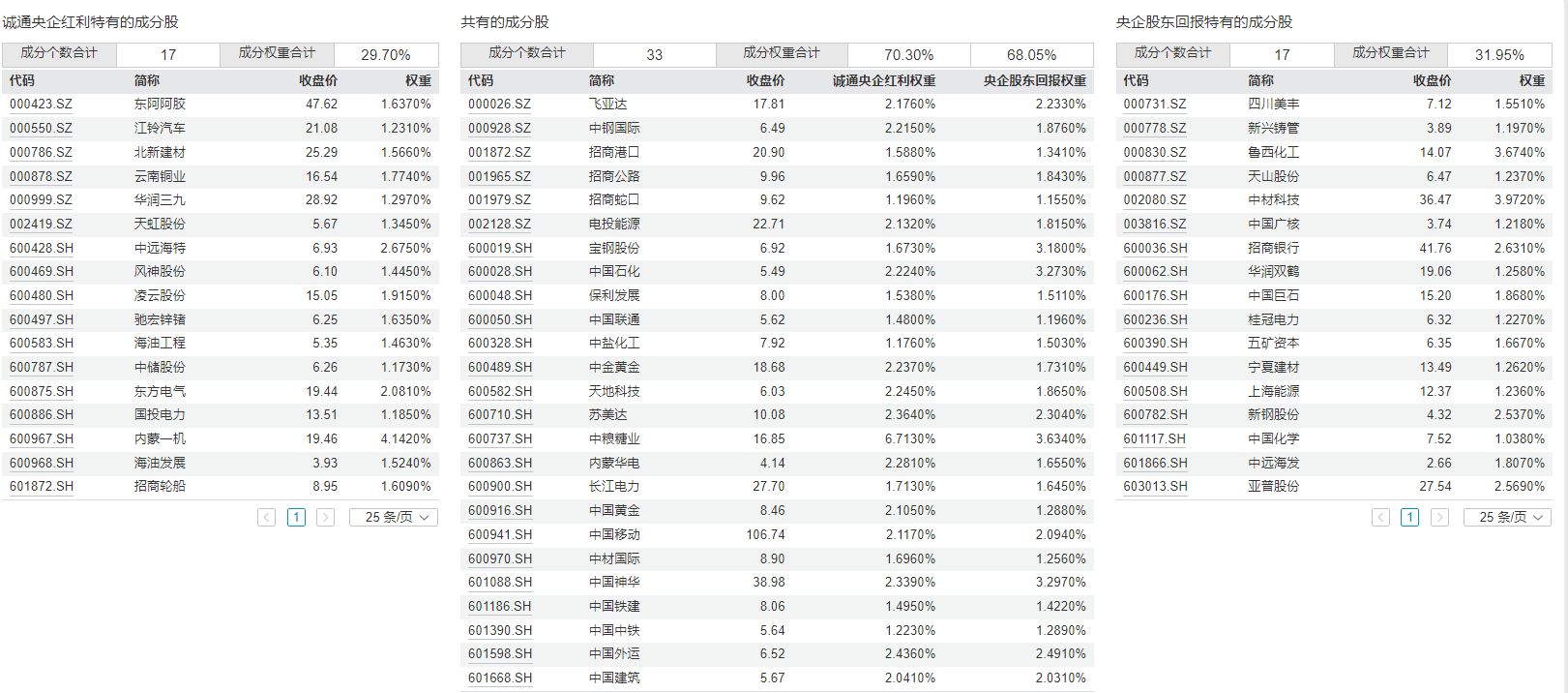Open page-size dropdown under 诚通央企红利特有 table

[x=394, y=517]
